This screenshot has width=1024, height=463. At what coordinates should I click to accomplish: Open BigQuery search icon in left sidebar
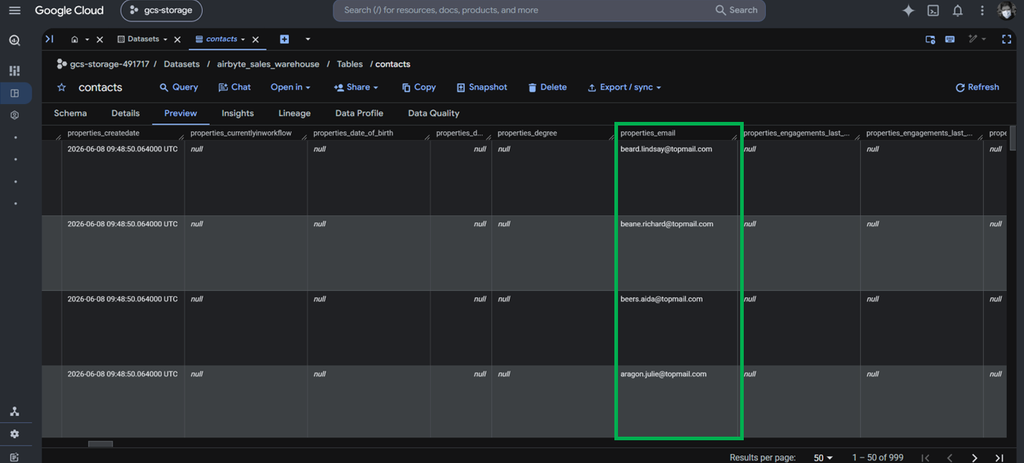(x=14, y=40)
